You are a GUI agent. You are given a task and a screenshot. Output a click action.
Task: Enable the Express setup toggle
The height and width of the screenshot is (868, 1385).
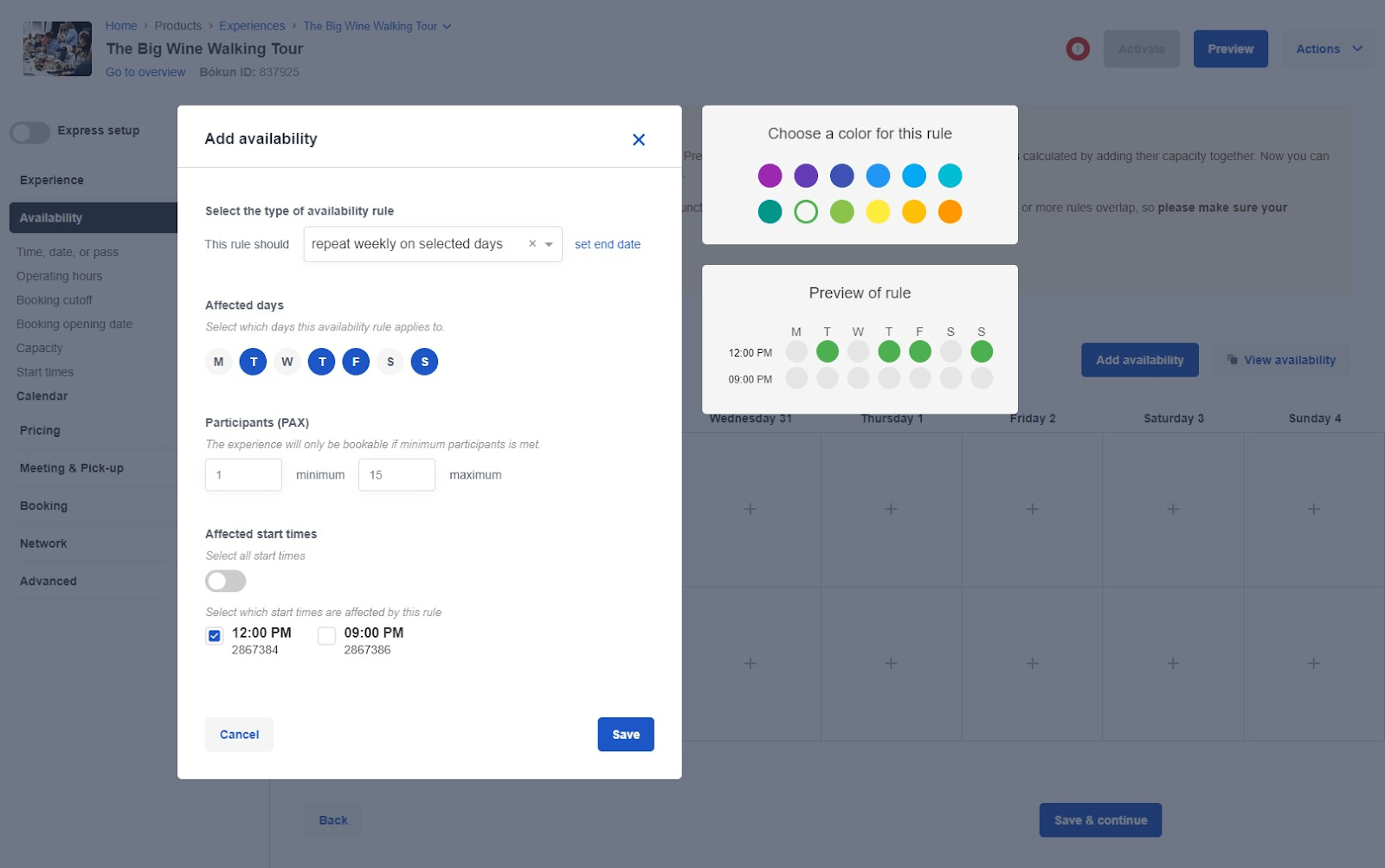[x=30, y=132]
